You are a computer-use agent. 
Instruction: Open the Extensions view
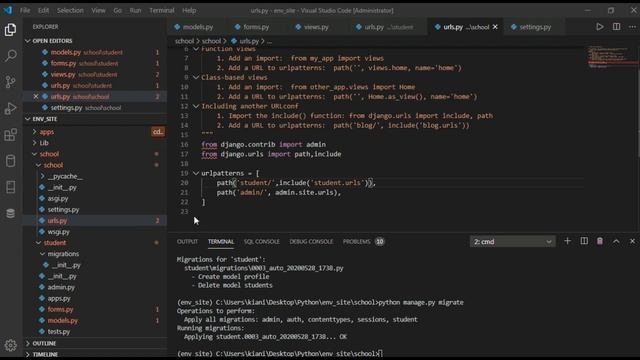tap(11, 135)
